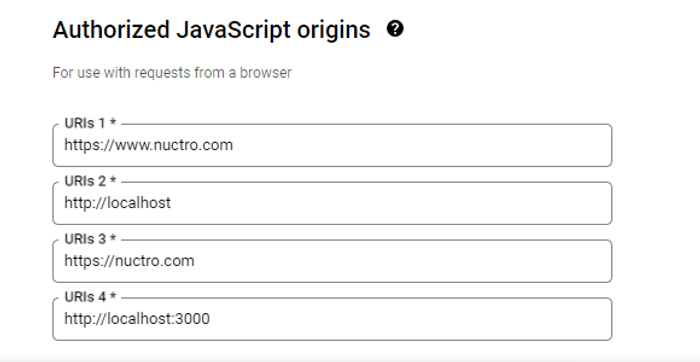
Task: Click the word "JavaScript" in the heading
Action: [x=233, y=30]
